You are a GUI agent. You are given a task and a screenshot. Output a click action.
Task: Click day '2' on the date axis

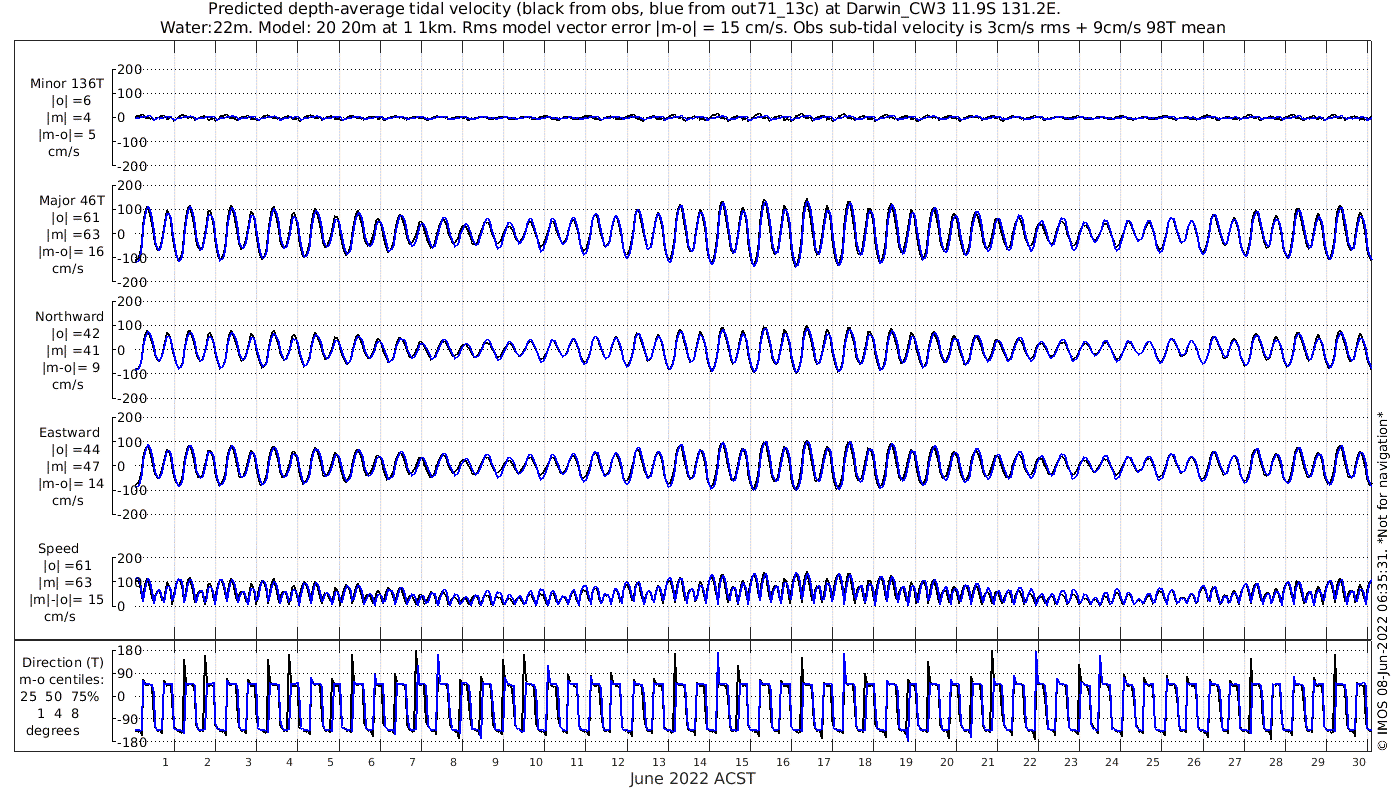coord(207,762)
